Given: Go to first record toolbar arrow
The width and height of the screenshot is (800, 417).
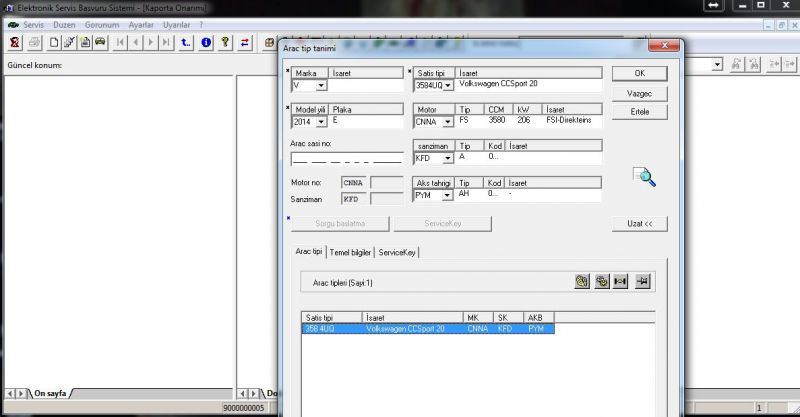Looking at the screenshot, I should click(x=120, y=42).
